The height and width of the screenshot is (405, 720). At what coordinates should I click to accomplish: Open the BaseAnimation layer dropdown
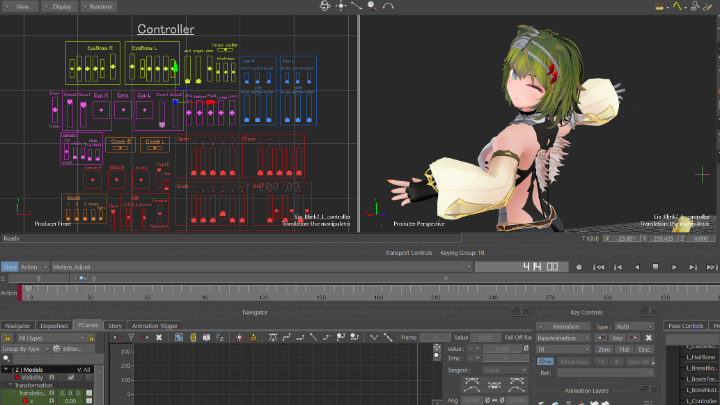point(563,338)
